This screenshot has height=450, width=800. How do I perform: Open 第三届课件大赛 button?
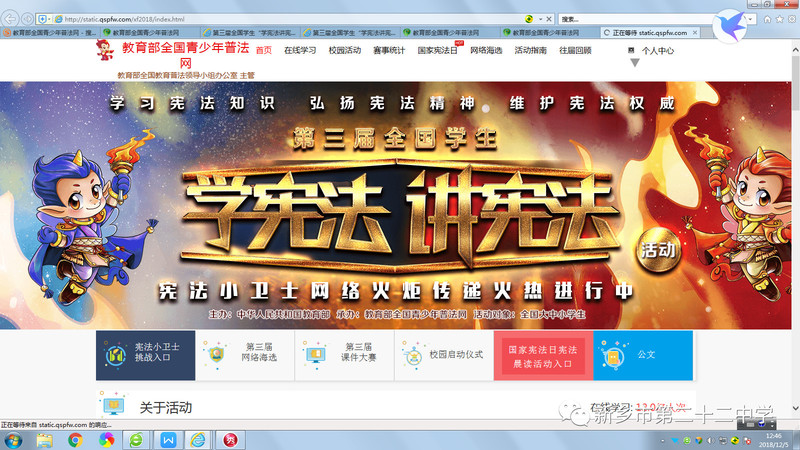344,355
